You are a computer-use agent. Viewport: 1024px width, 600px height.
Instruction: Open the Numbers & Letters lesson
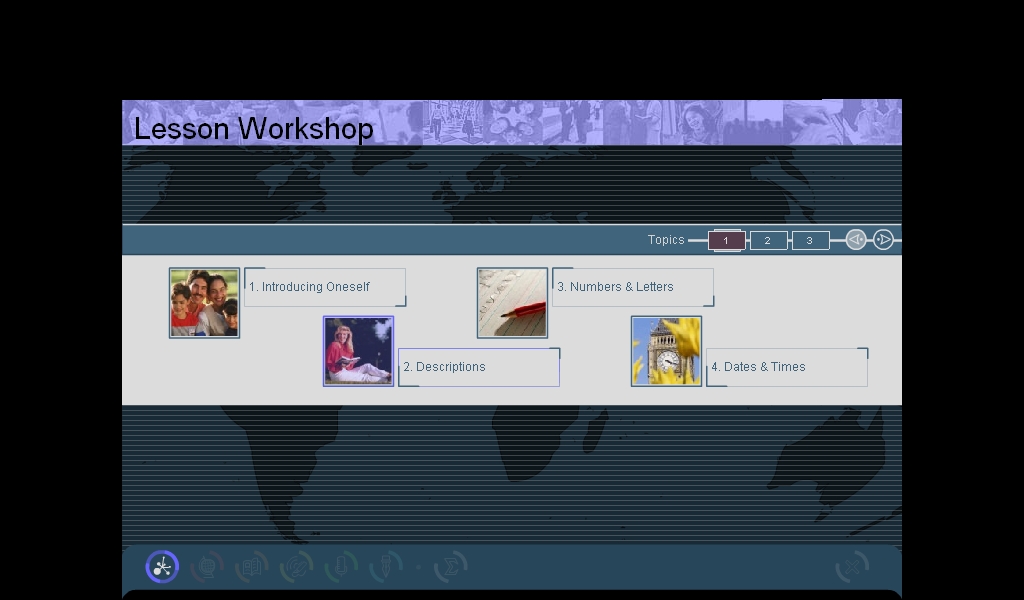click(x=633, y=287)
